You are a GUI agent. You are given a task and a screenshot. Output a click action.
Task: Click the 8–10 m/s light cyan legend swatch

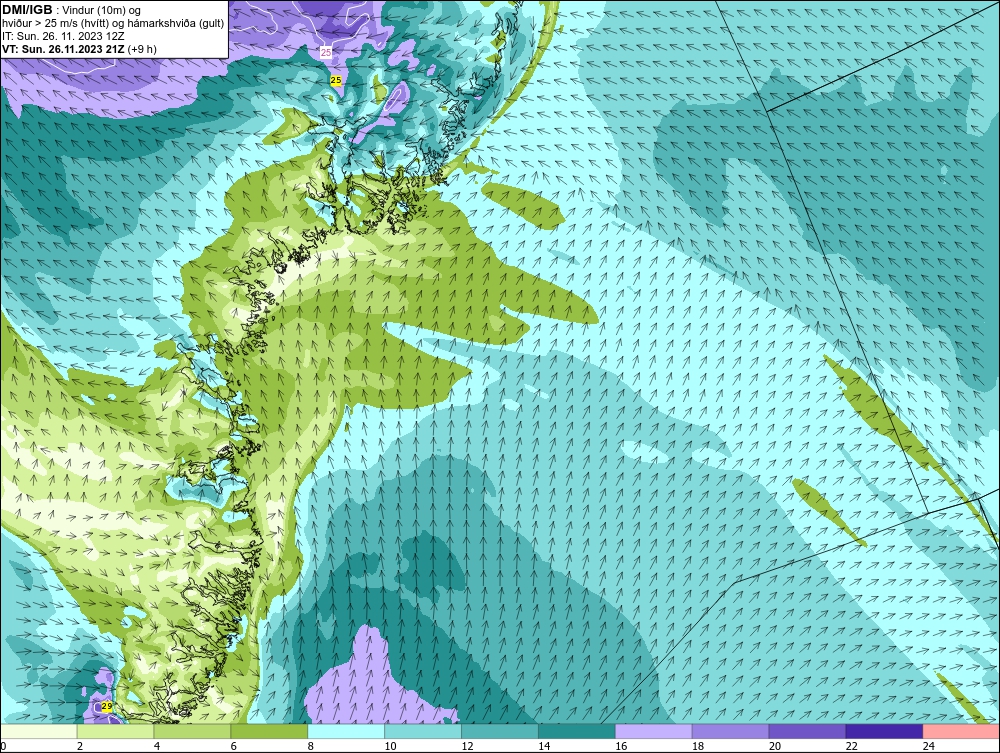pos(346,731)
